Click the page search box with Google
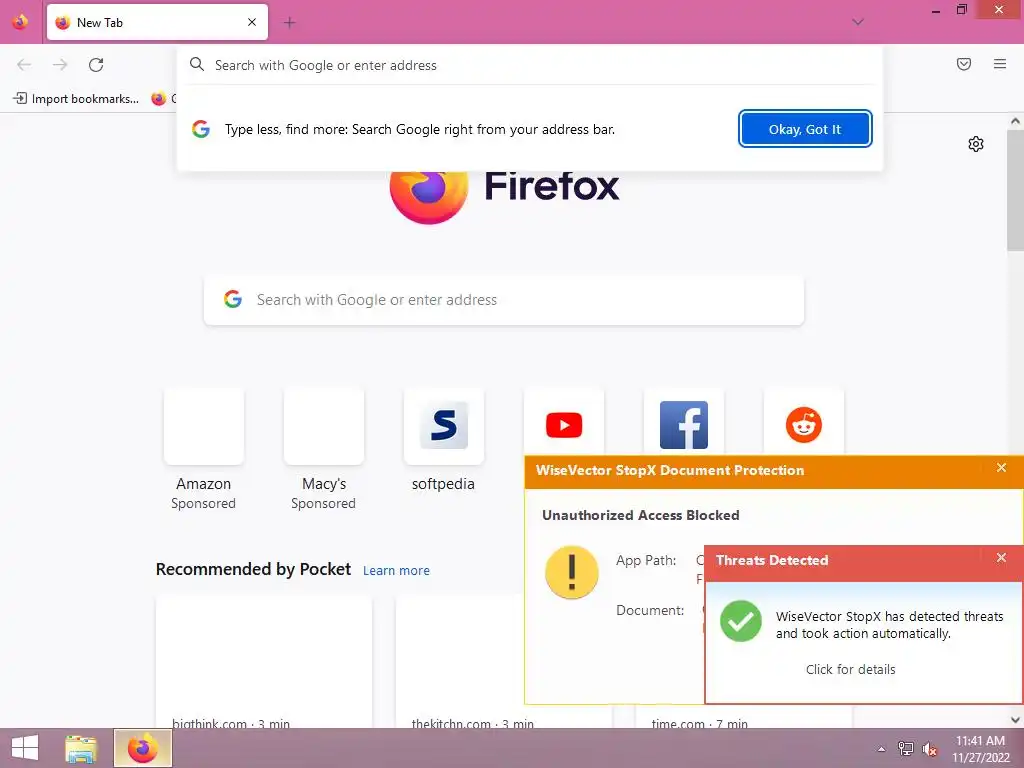 point(504,300)
